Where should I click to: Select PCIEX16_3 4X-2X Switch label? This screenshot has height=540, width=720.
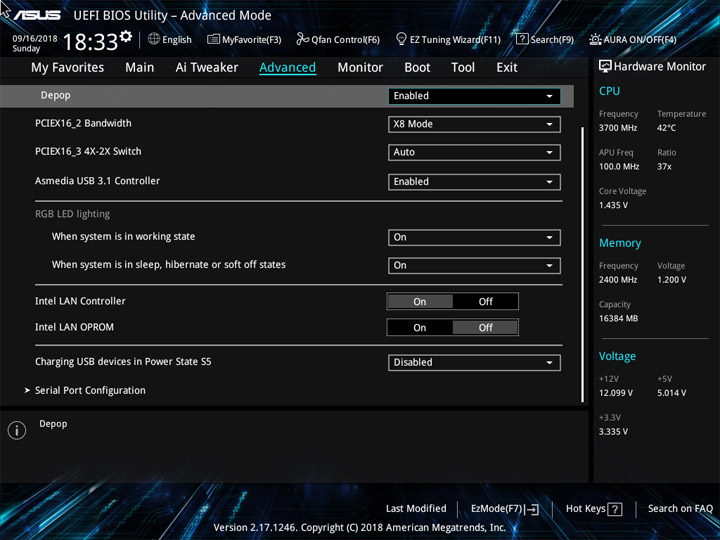88,152
